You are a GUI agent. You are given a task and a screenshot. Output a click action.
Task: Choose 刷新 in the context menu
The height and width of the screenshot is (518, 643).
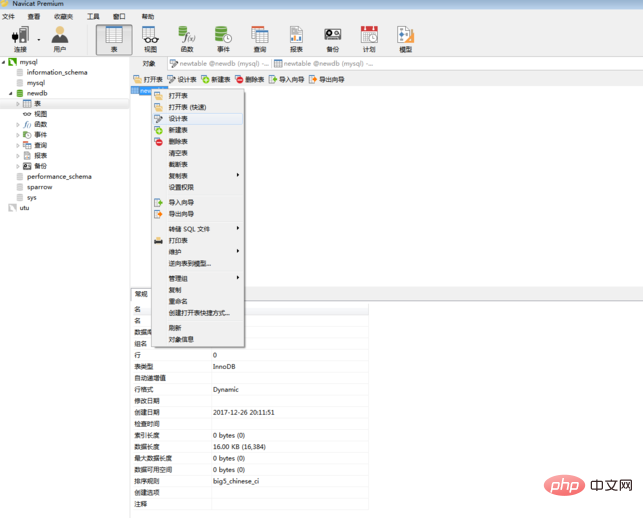click(x=198, y=328)
